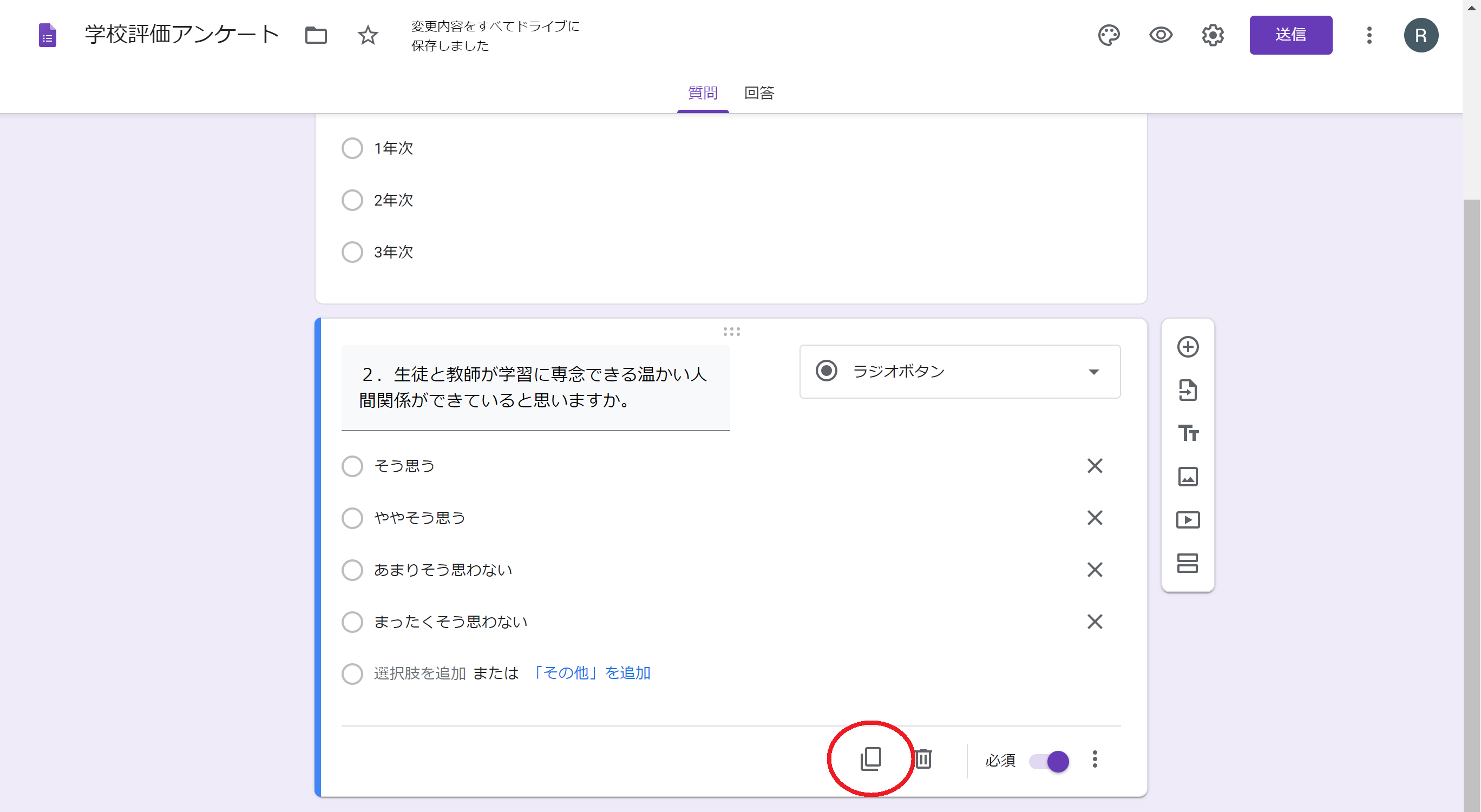
Task: Remove the ややそう思う option
Action: pos(1095,518)
